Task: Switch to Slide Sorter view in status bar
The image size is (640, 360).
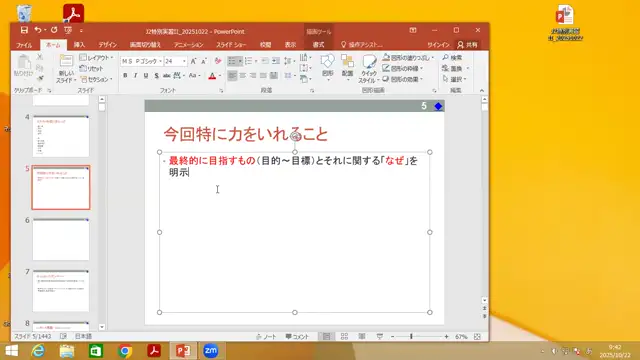Action: pyautogui.click(x=344, y=336)
